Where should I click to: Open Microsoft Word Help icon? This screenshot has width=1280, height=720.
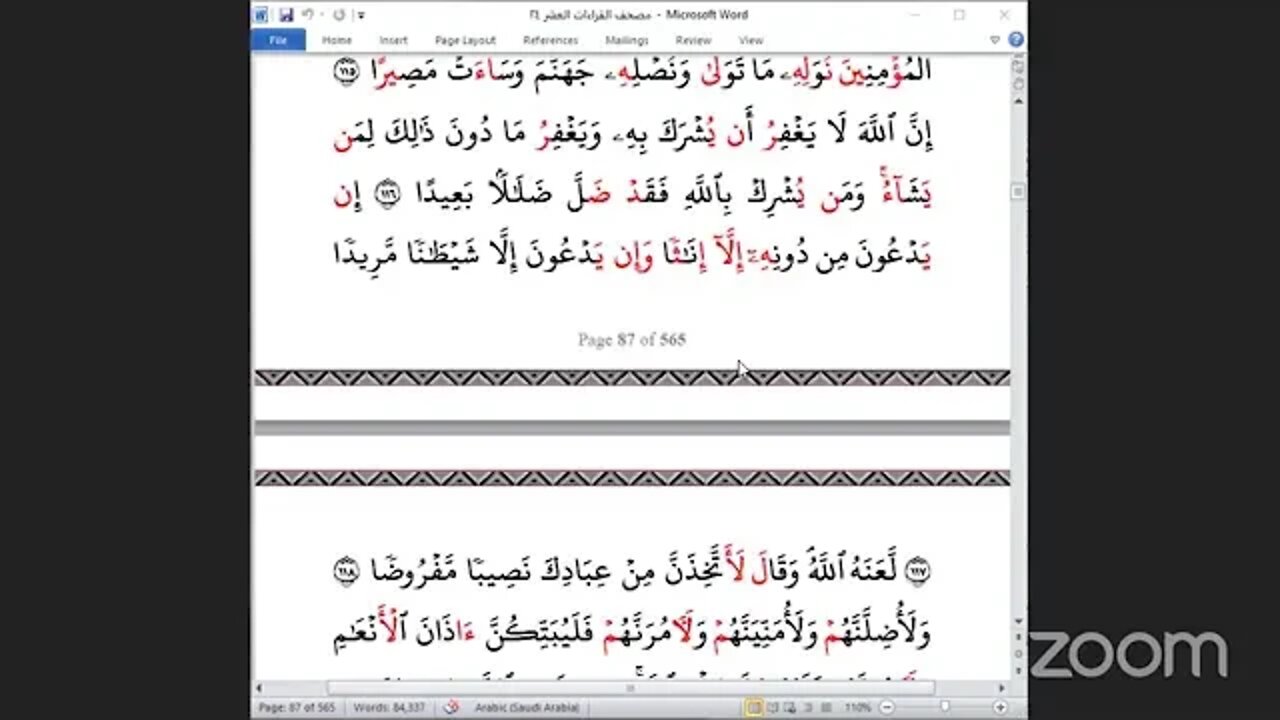(1015, 40)
